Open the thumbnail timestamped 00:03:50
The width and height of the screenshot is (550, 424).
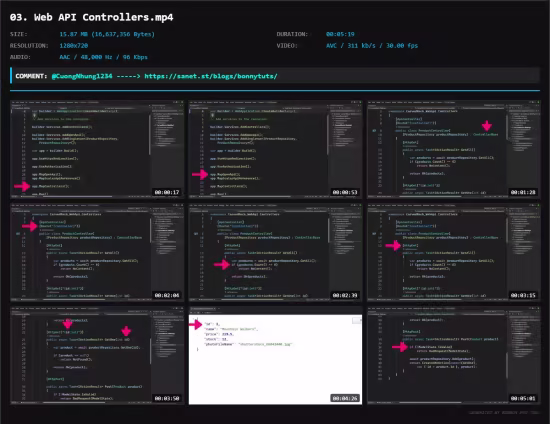tap(97, 355)
